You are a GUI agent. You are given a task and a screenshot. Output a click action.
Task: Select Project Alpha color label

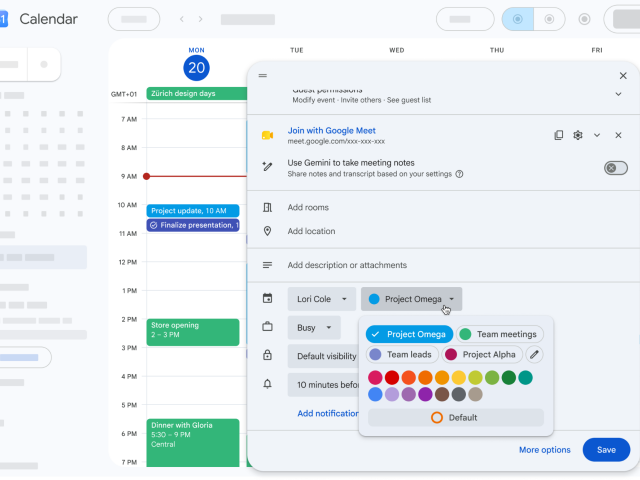pos(482,354)
